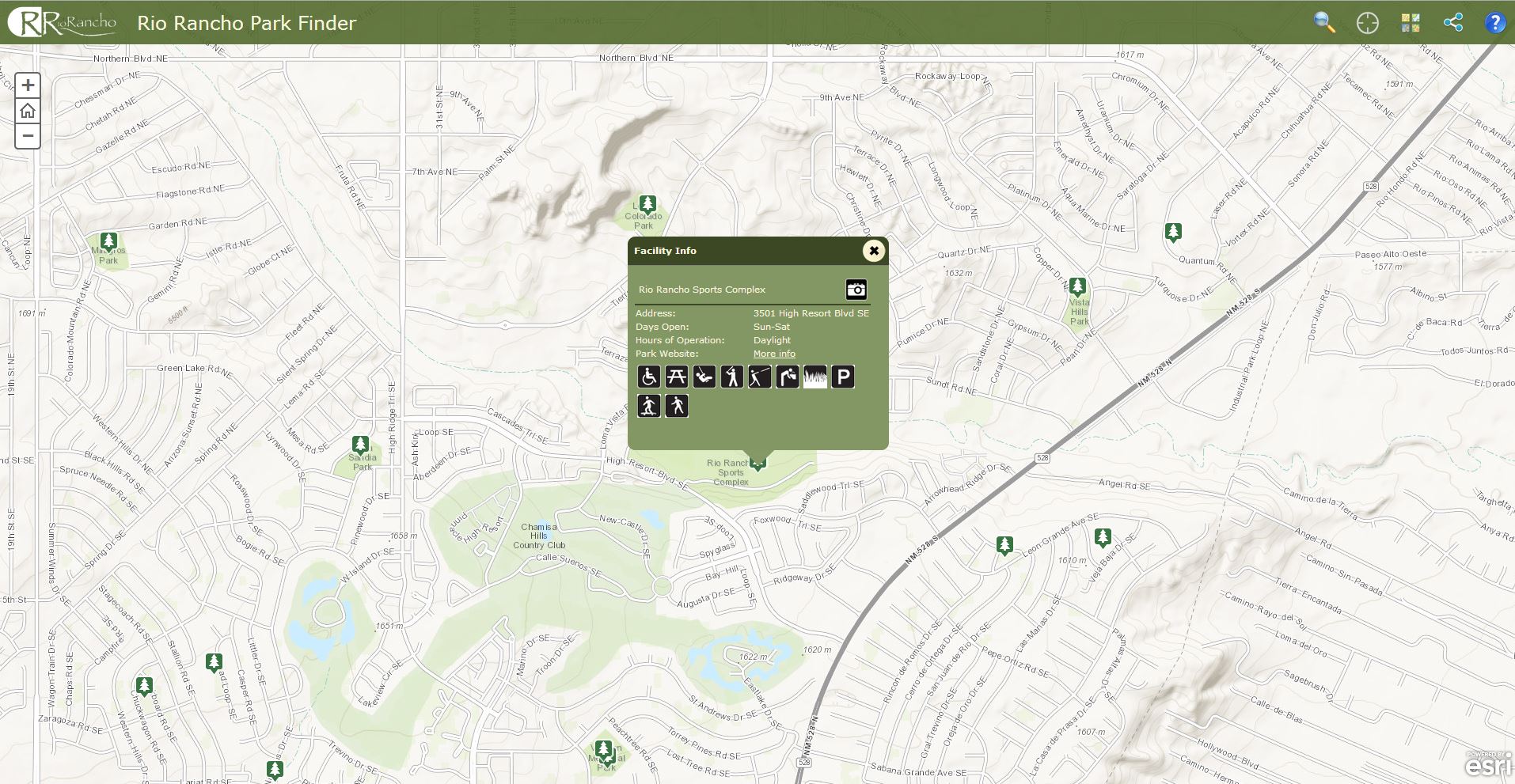Click the St Andrews Dr SE label
1515x784 pixels.
coord(723,708)
